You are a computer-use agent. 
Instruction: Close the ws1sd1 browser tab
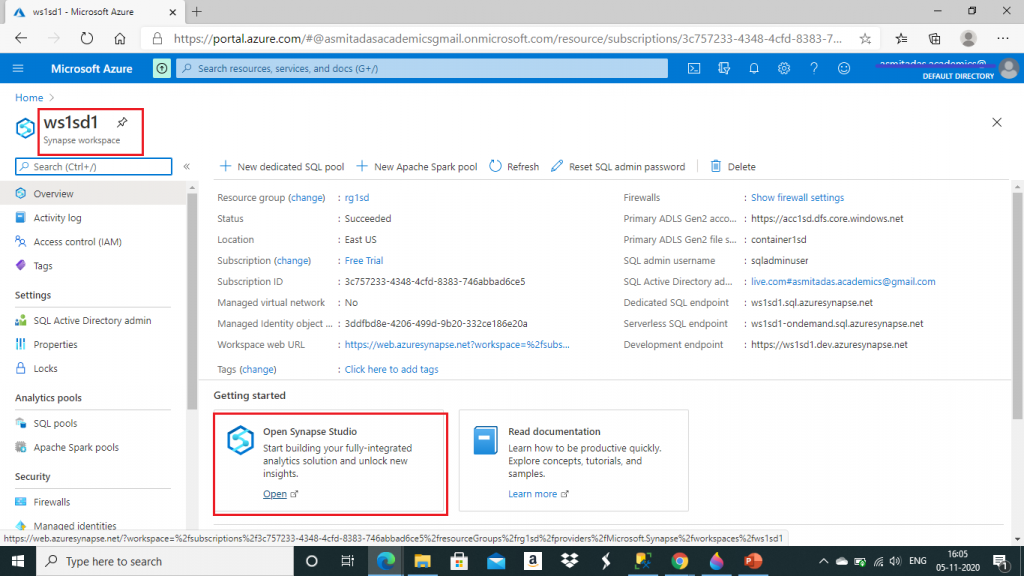coord(172,12)
